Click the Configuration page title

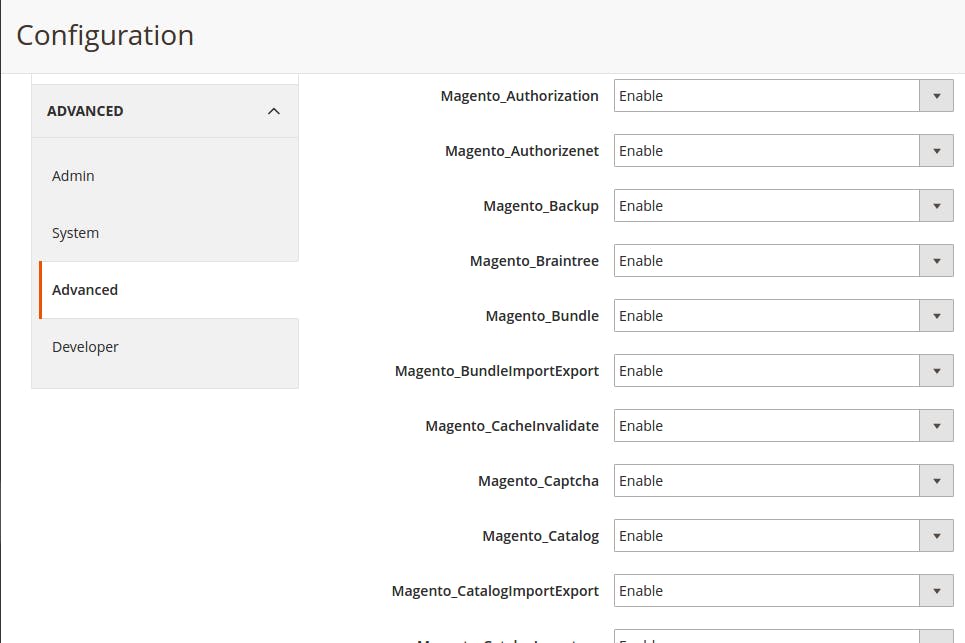click(x=105, y=36)
